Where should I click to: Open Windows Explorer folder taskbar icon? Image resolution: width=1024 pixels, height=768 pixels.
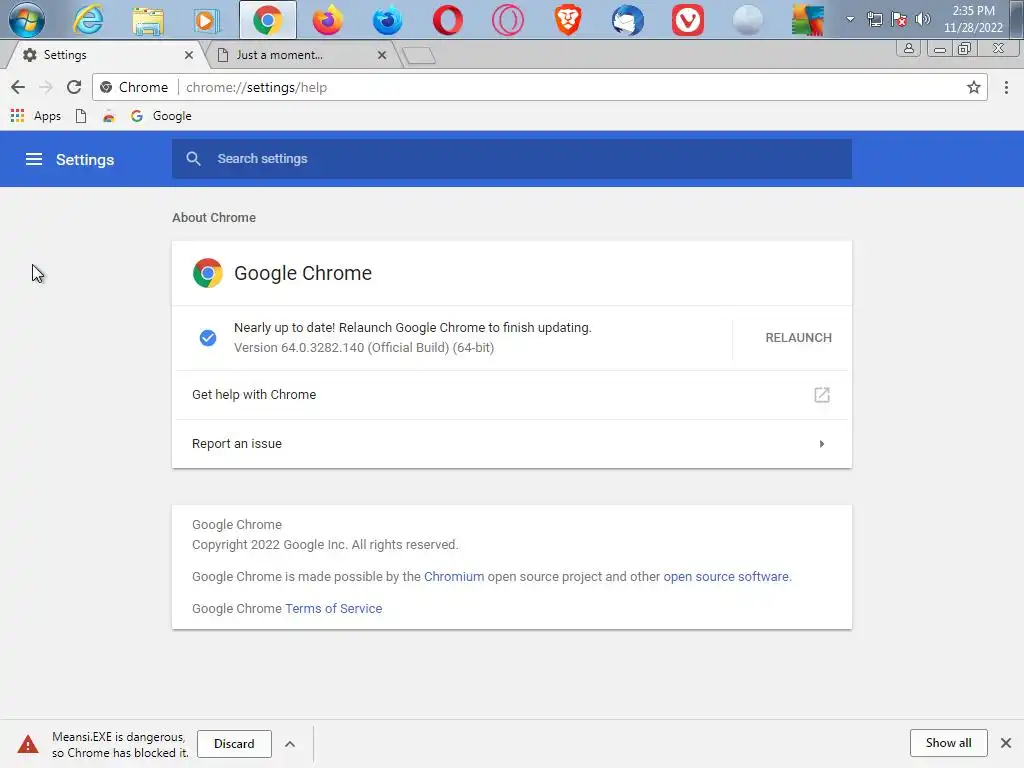coord(148,20)
